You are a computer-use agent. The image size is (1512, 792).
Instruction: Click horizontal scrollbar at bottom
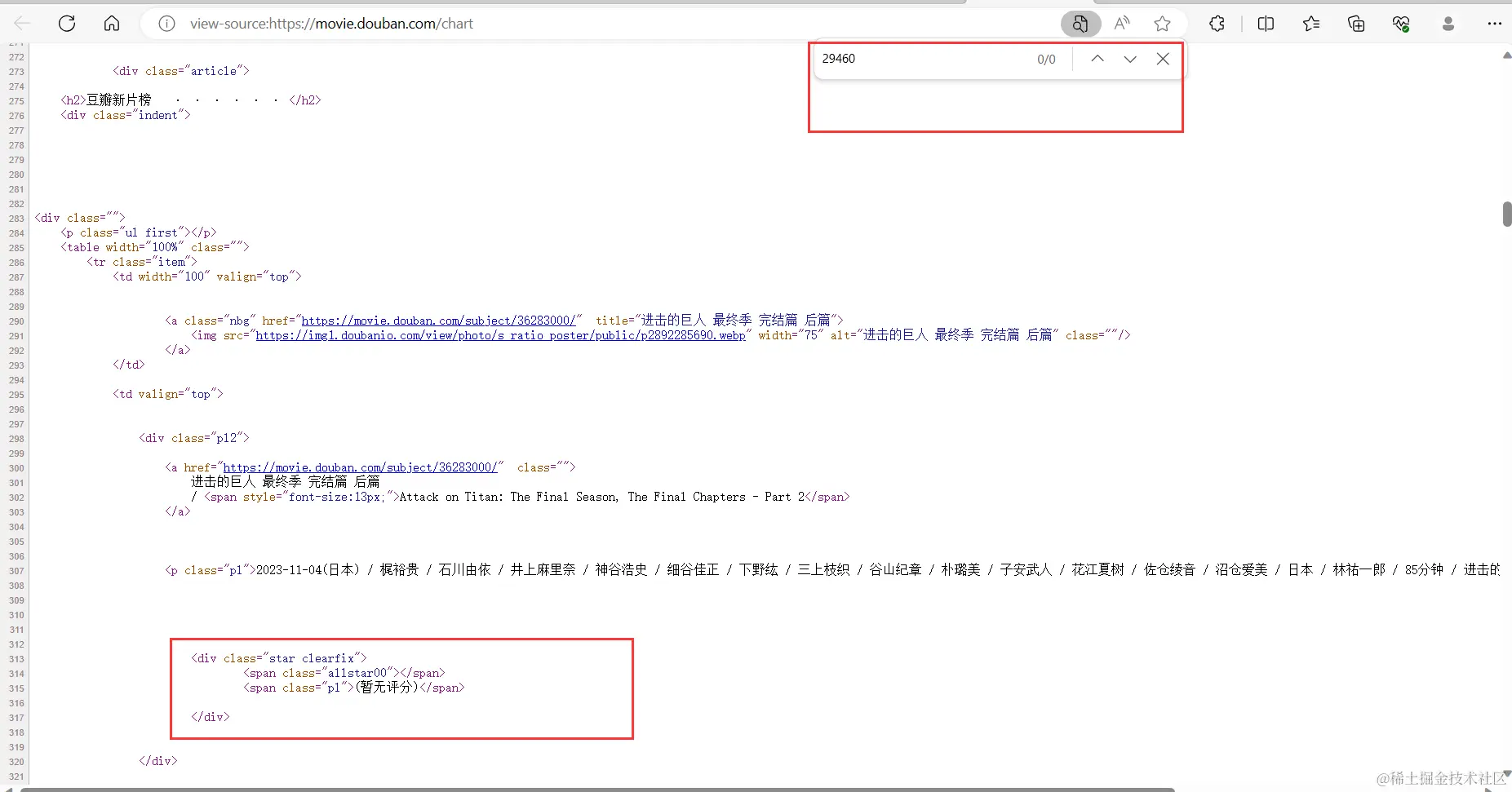[597, 789]
